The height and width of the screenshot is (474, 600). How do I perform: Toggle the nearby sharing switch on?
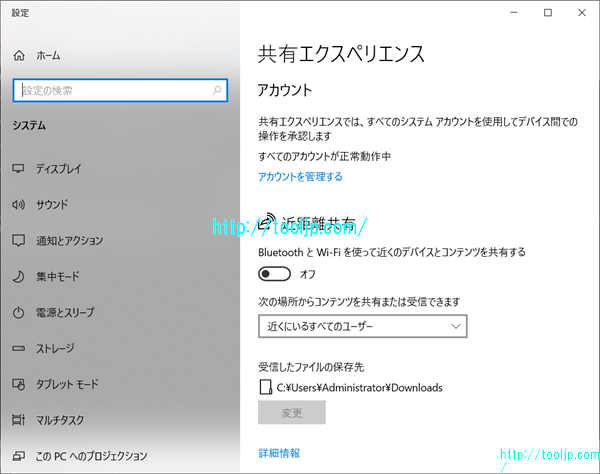(x=274, y=274)
